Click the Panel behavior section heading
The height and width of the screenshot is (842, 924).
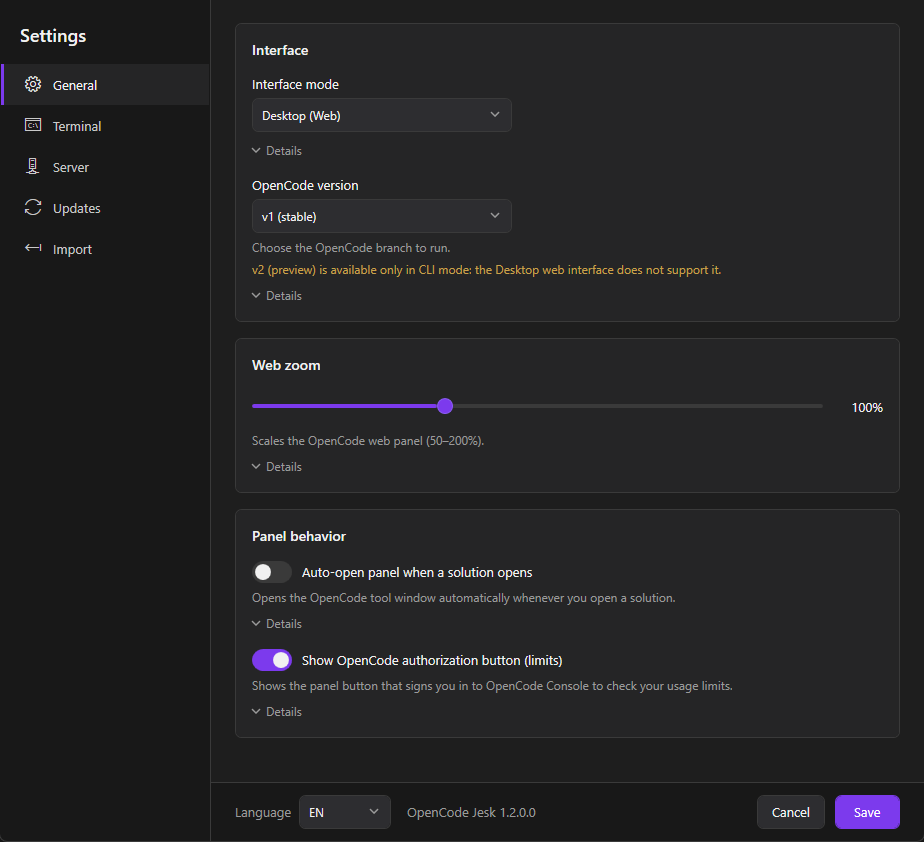coord(299,536)
